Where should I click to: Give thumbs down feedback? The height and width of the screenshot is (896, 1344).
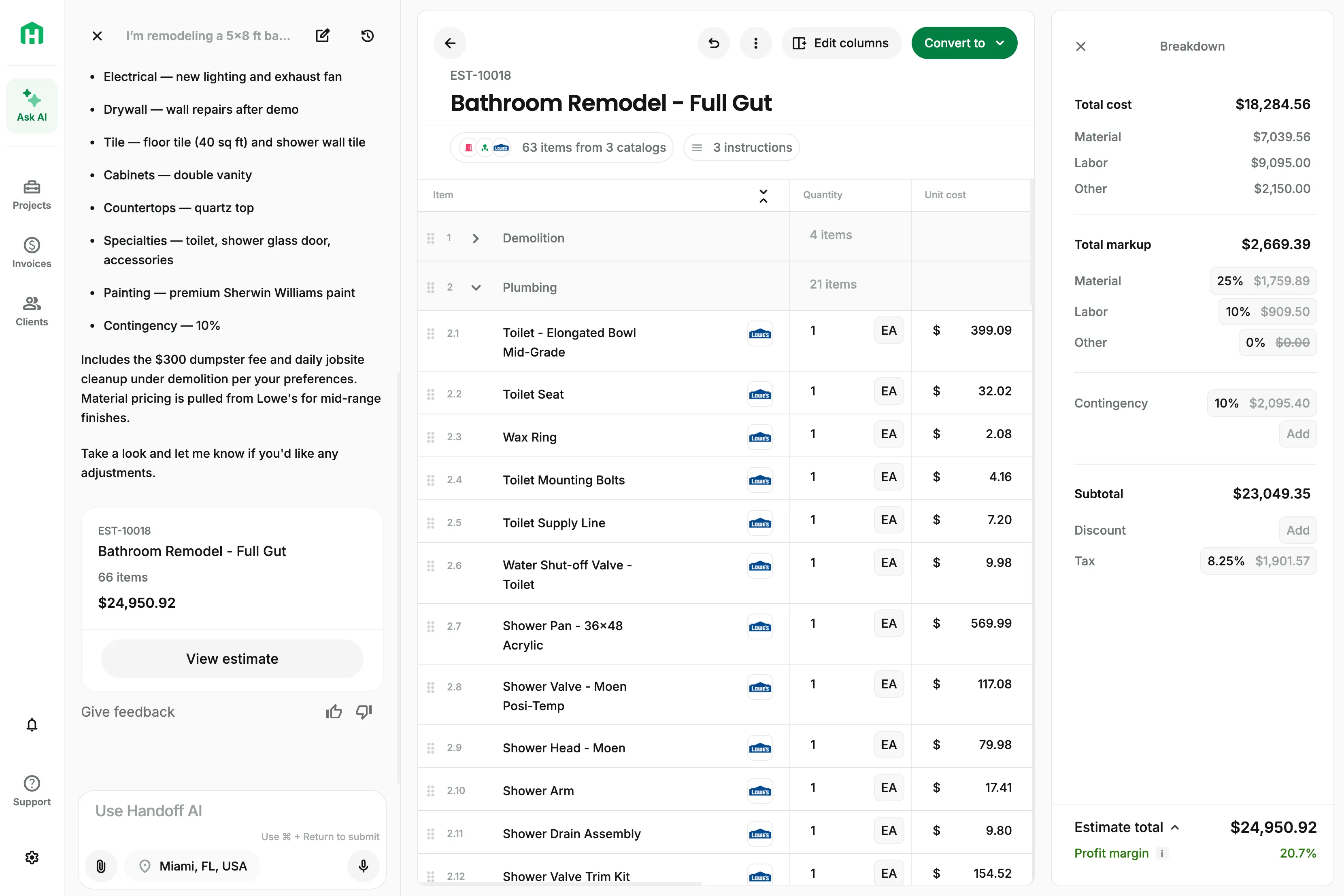pyautogui.click(x=364, y=711)
